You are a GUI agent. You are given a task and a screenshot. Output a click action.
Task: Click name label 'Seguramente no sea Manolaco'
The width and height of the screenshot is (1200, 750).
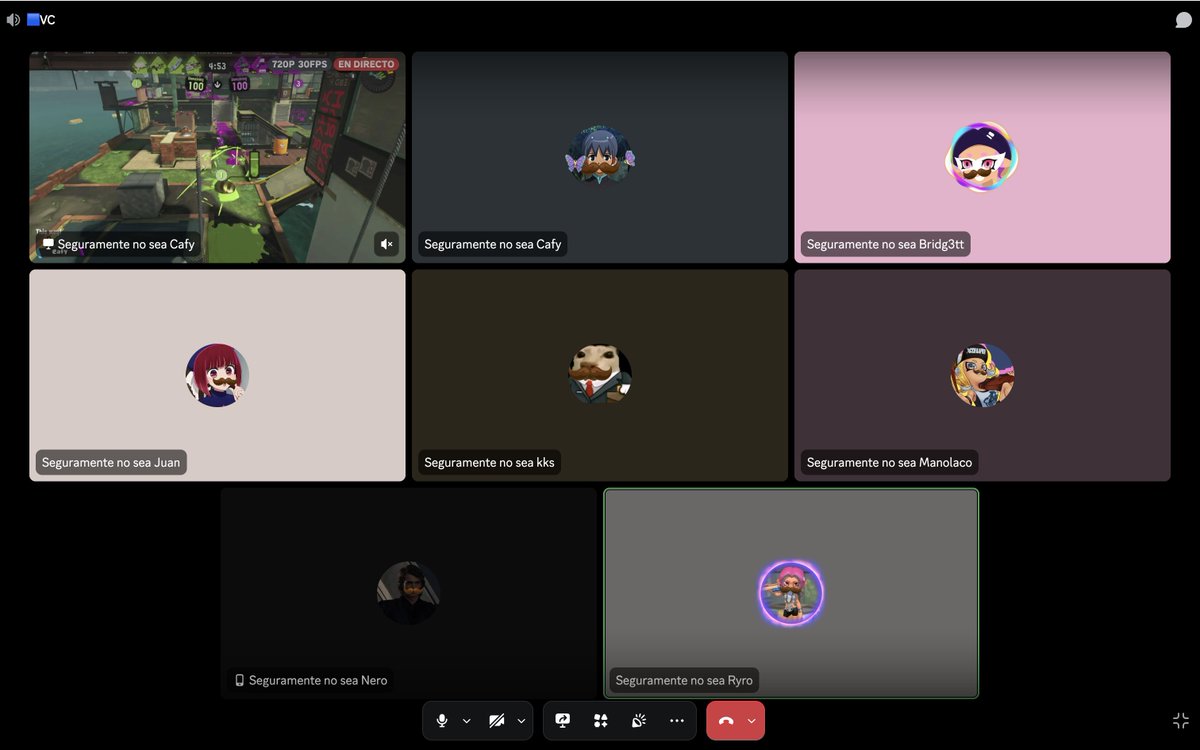tap(889, 462)
